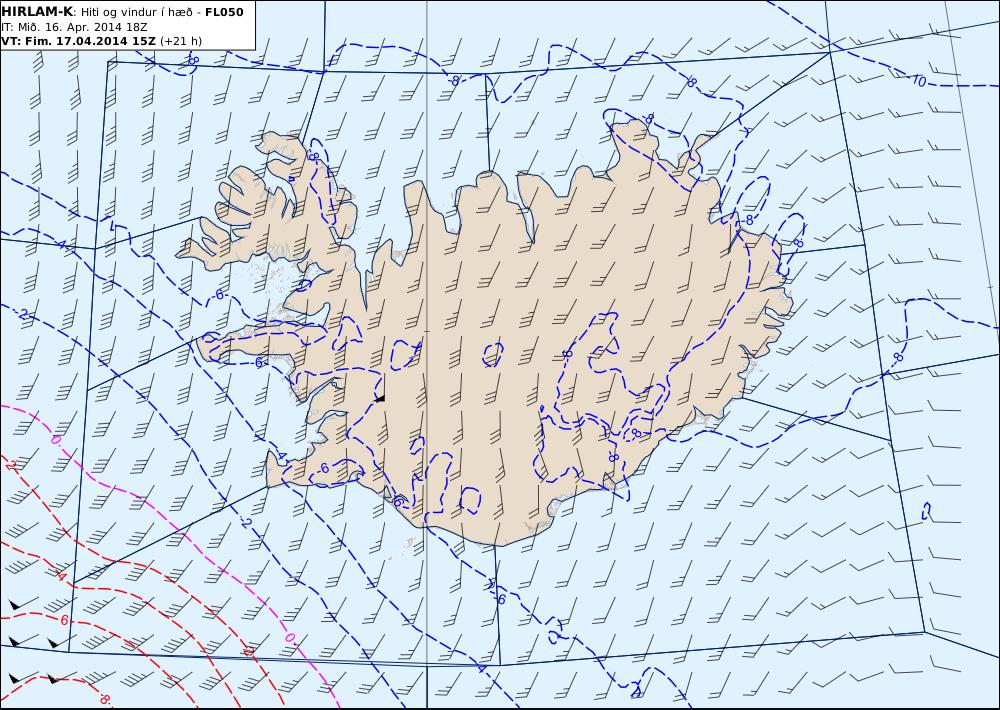Click the red '4' isotherm contour label

[62, 577]
